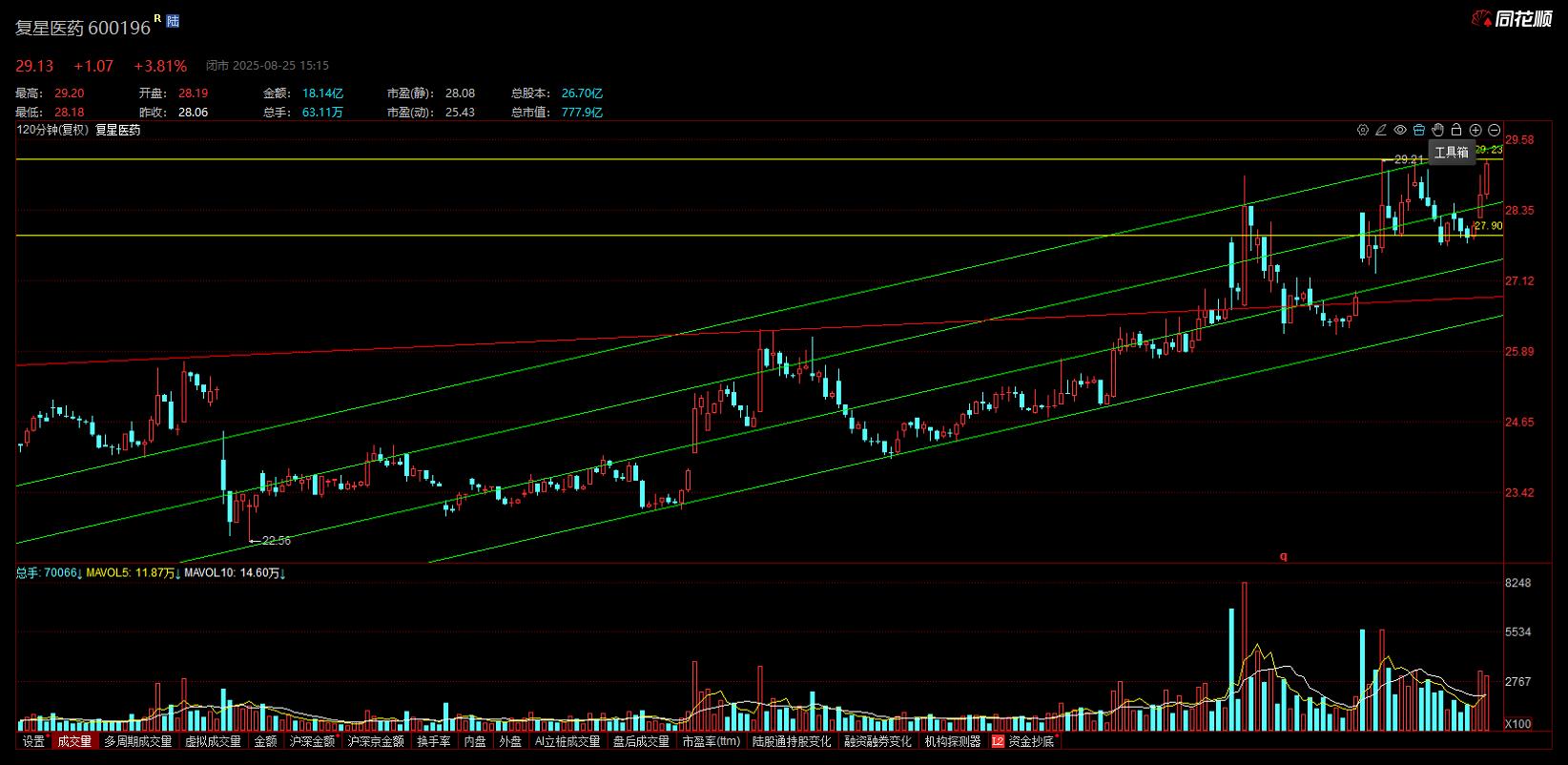
Task: Click the 29.21 high price label on the chart
Action: pyautogui.click(x=1409, y=158)
